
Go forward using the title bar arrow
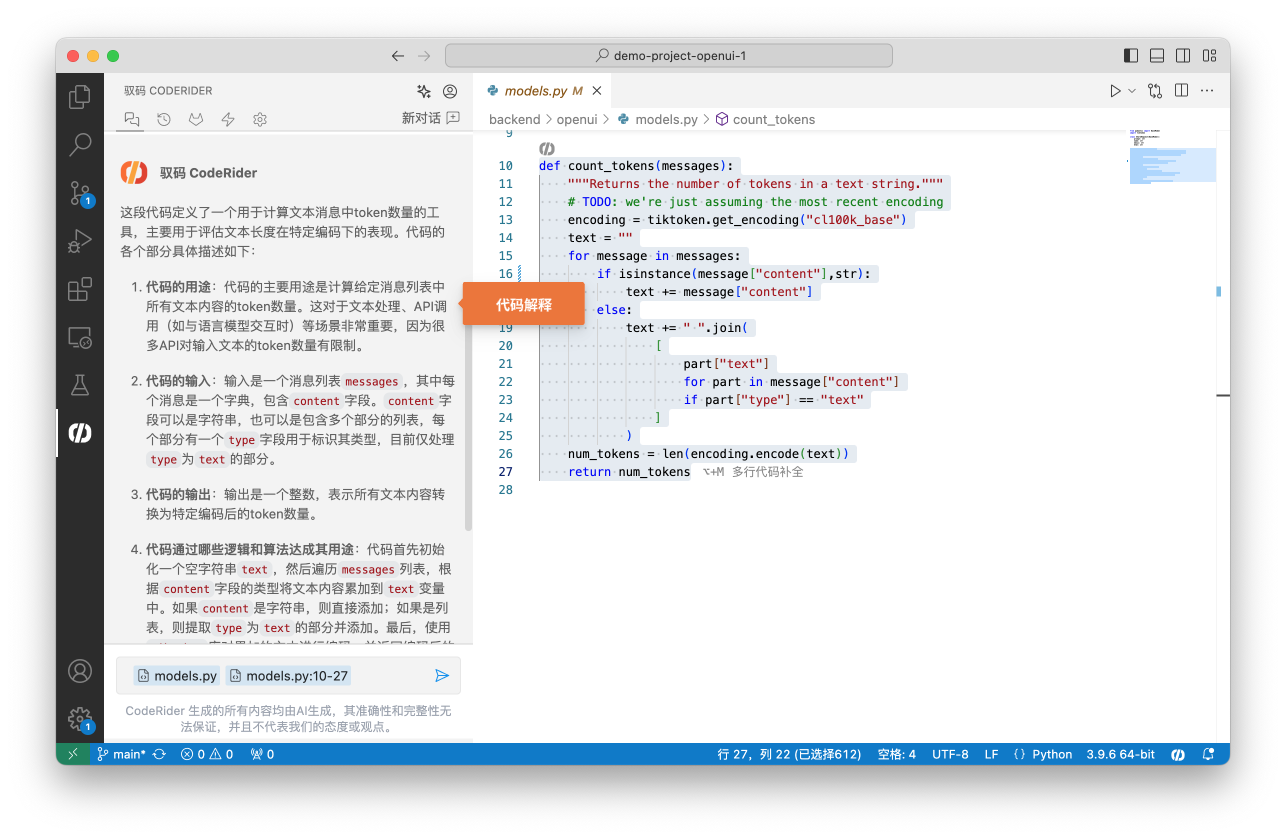point(424,56)
